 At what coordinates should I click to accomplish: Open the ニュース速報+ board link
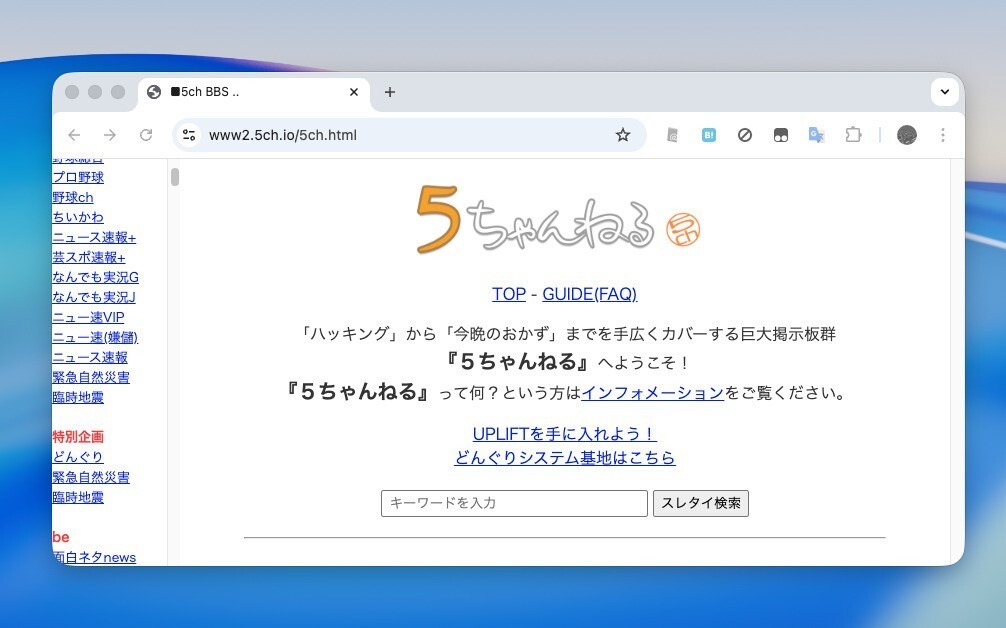click(x=94, y=237)
